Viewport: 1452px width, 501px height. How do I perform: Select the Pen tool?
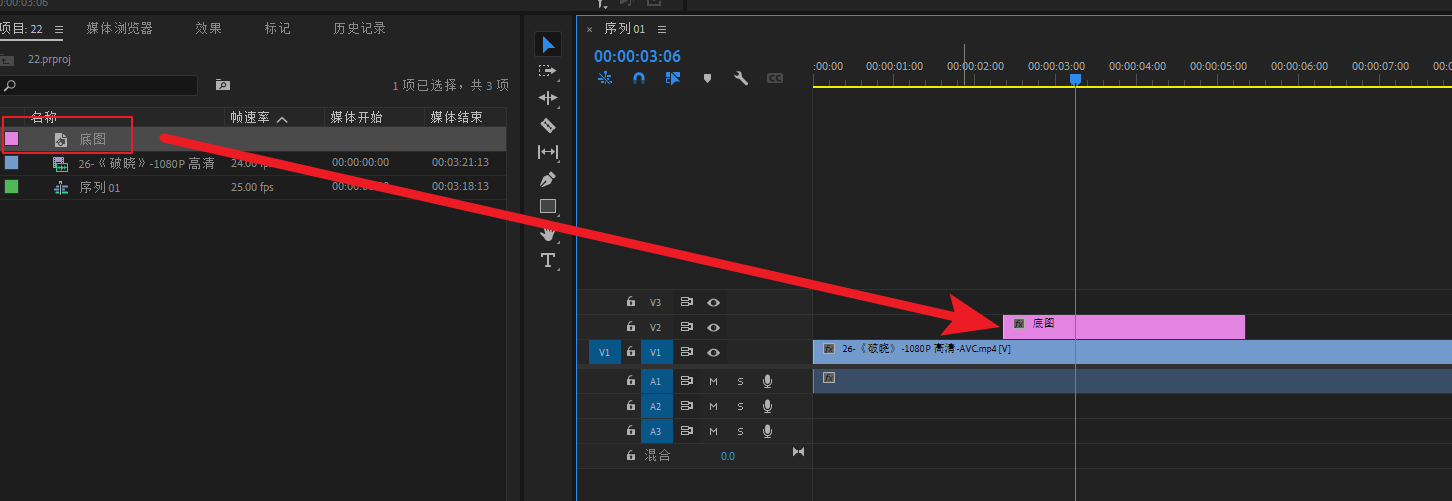pyautogui.click(x=547, y=179)
